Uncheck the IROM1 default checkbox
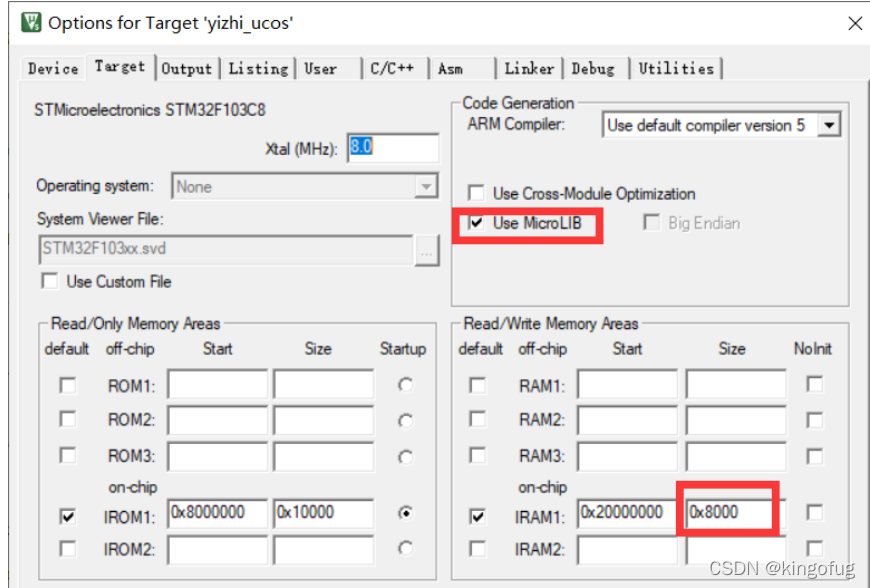Screen dimensions: 870x588 point(68,516)
